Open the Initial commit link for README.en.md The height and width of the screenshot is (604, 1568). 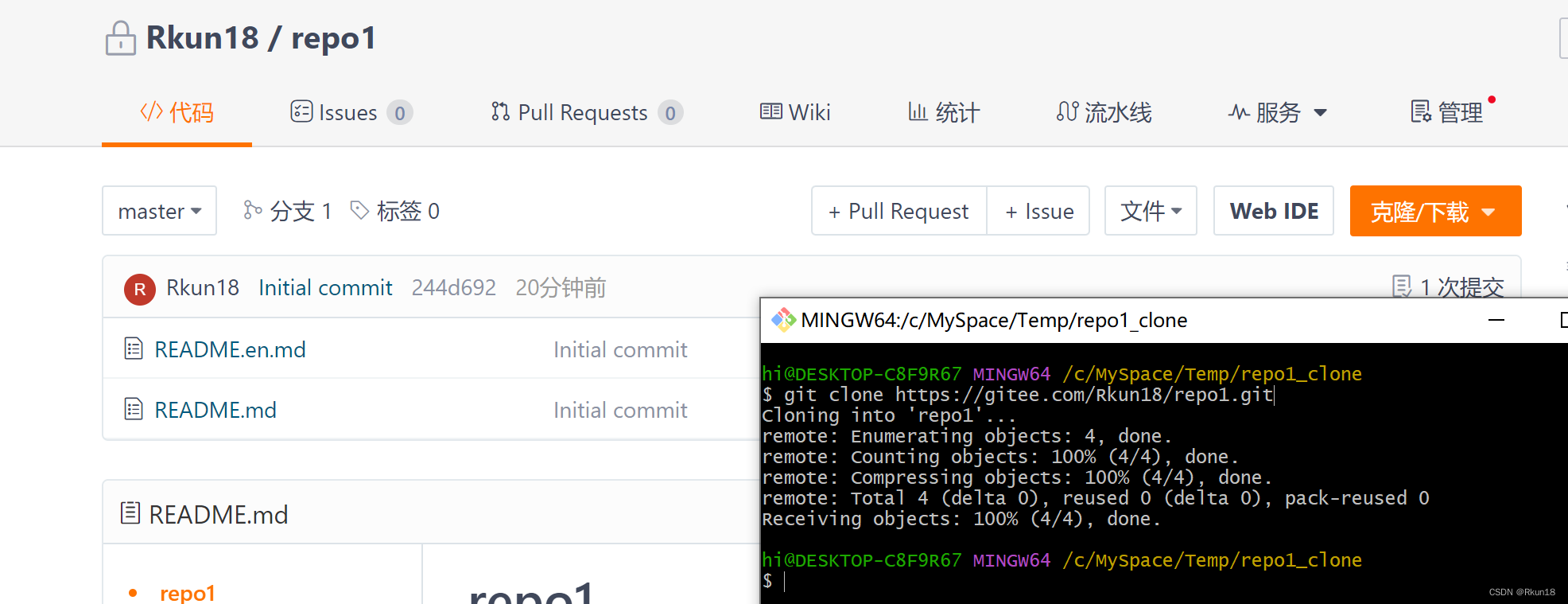tap(620, 349)
